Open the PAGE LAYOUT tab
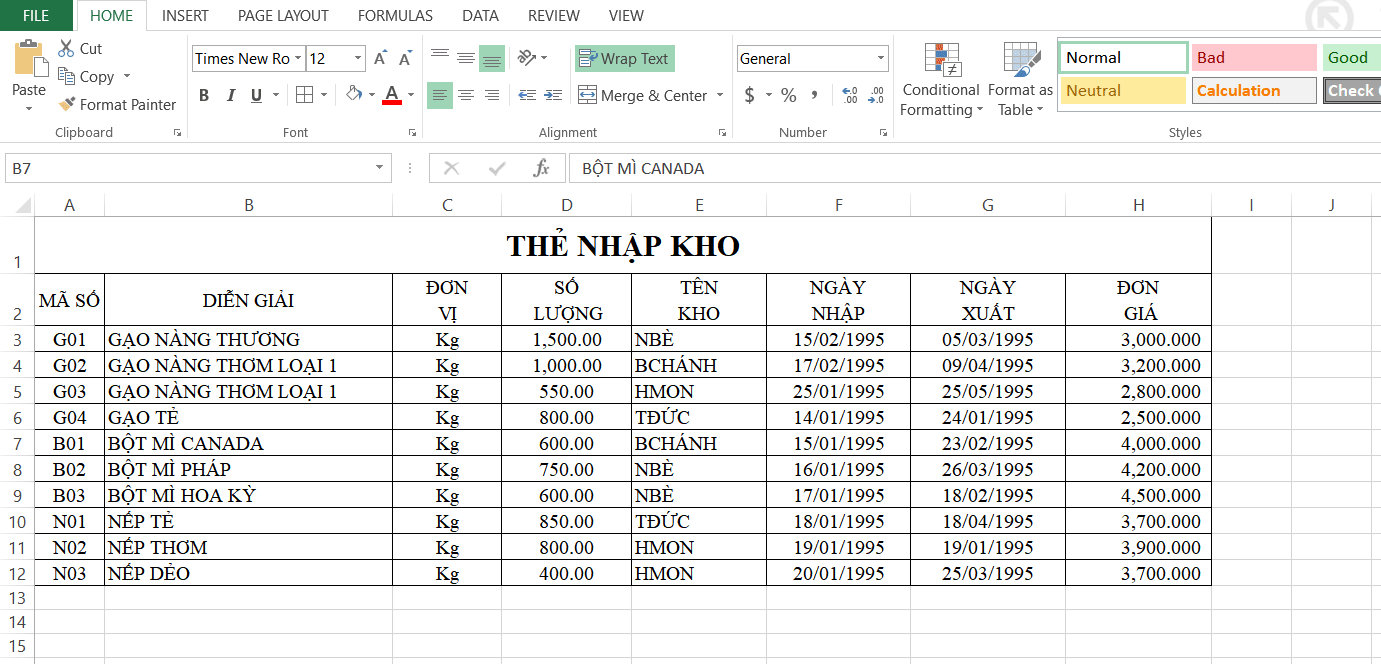This screenshot has height=664, width=1381. pyautogui.click(x=283, y=15)
